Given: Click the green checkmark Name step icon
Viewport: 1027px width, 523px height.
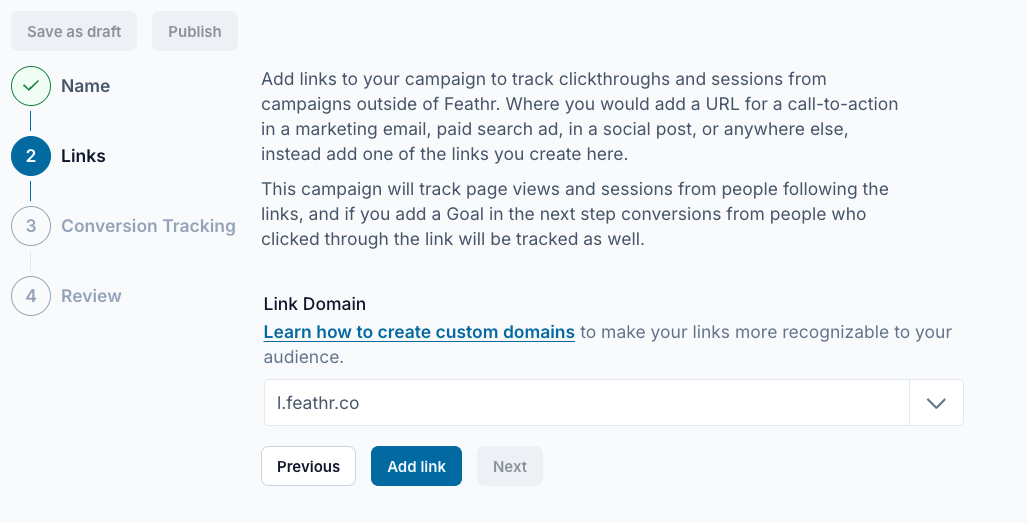Looking at the screenshot, I should (x=31, y=86).
